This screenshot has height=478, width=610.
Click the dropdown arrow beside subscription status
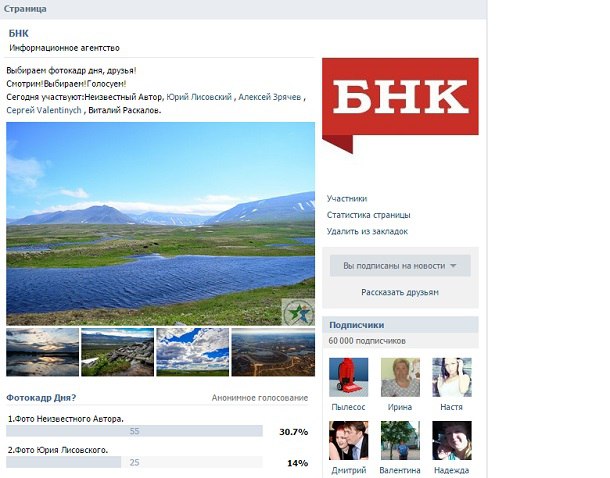click(x=453, y=266)
